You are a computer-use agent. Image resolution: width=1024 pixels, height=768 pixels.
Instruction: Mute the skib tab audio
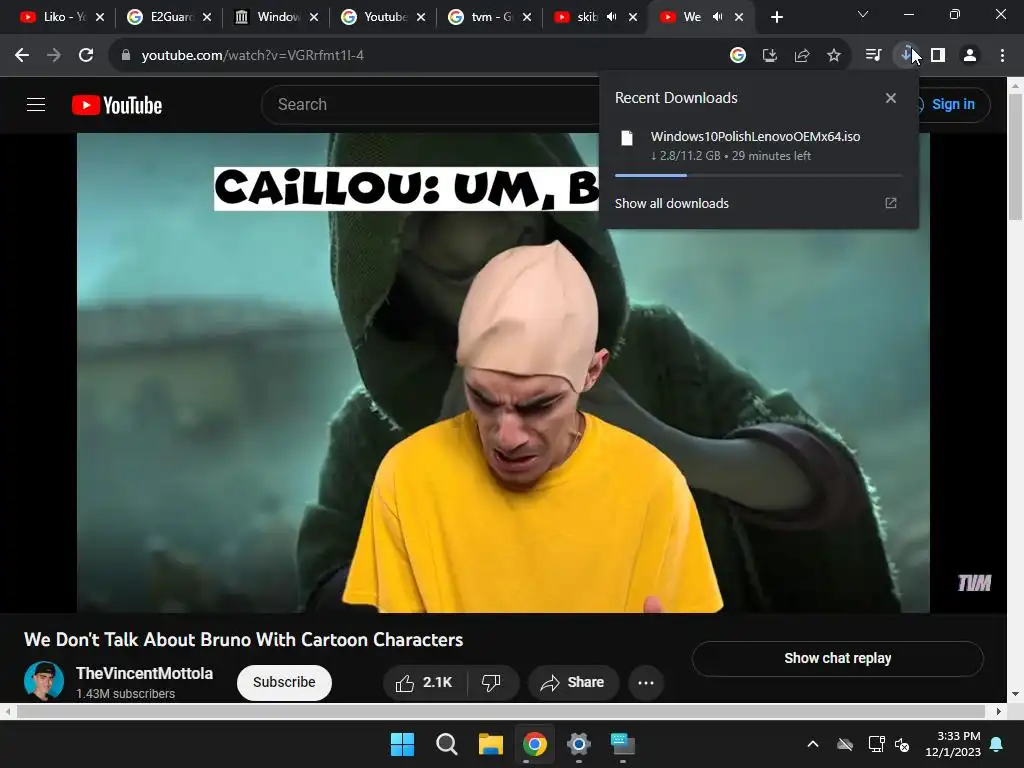[611, 17]
